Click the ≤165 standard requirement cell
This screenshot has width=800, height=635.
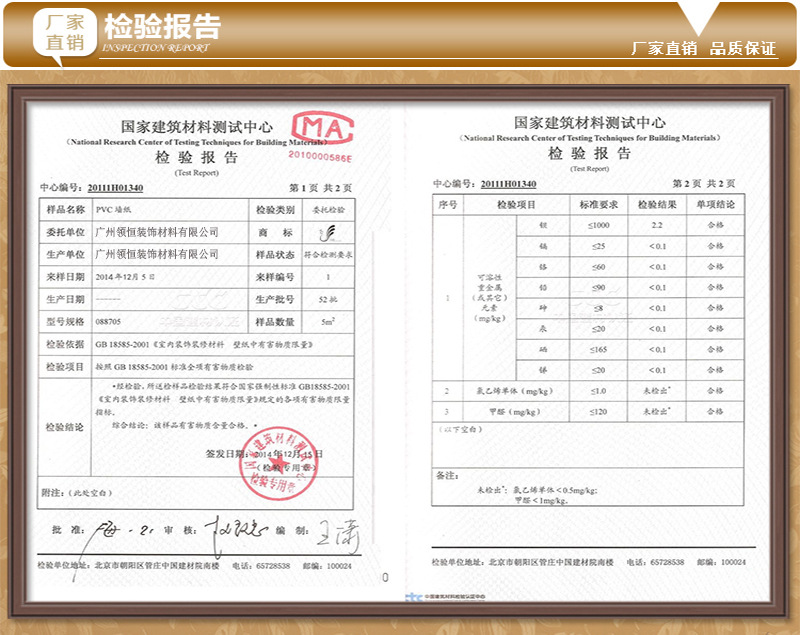(598, 349)
